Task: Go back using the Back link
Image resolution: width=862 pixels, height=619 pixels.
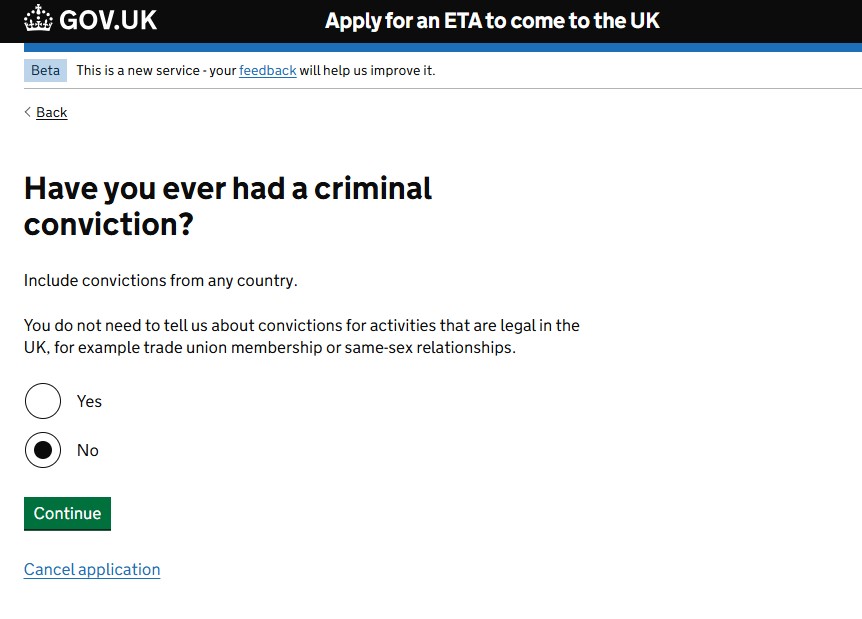Action: pos(52,112)
